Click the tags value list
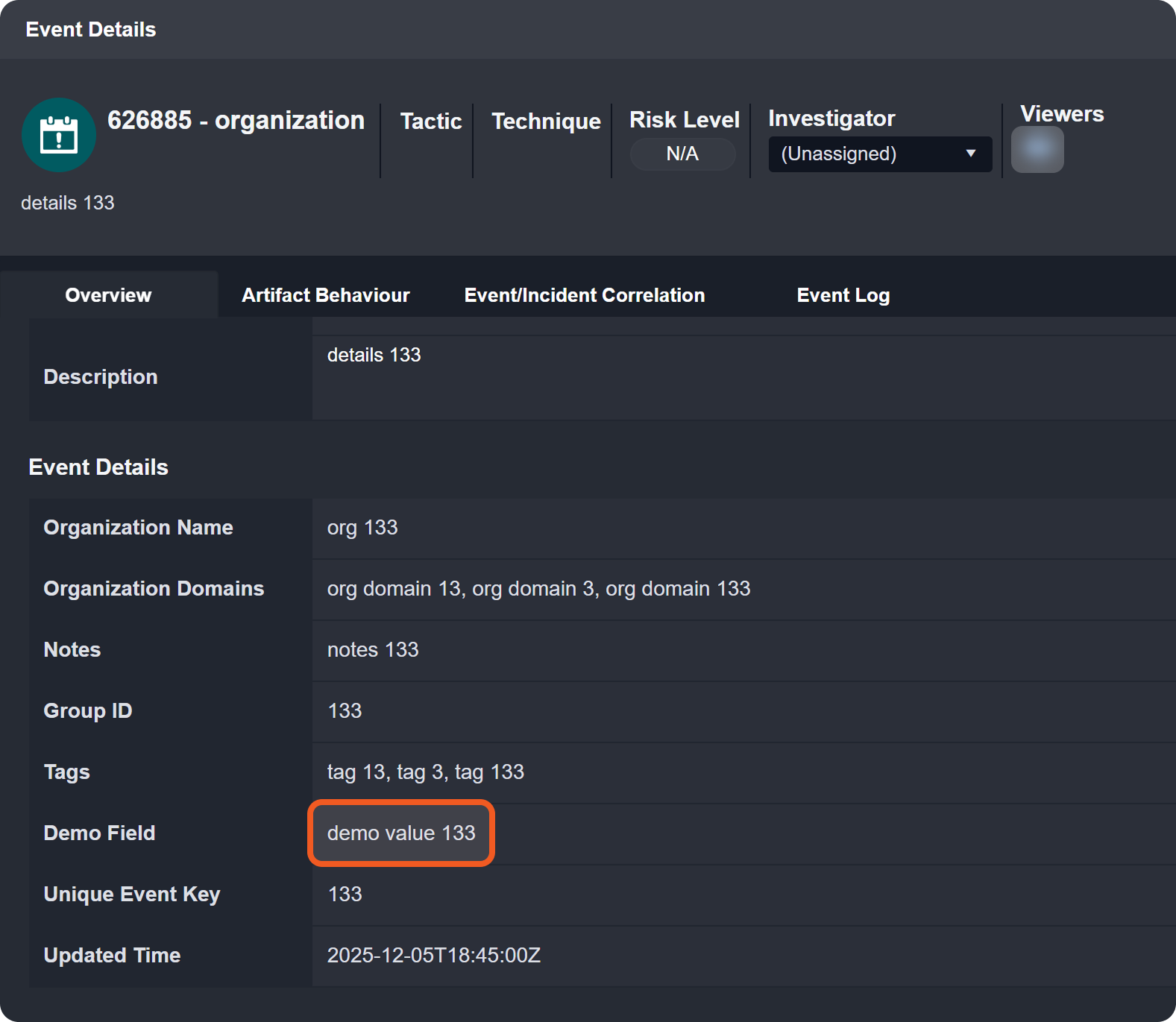The image size is (1176, 1022). [x=425, y=772]
